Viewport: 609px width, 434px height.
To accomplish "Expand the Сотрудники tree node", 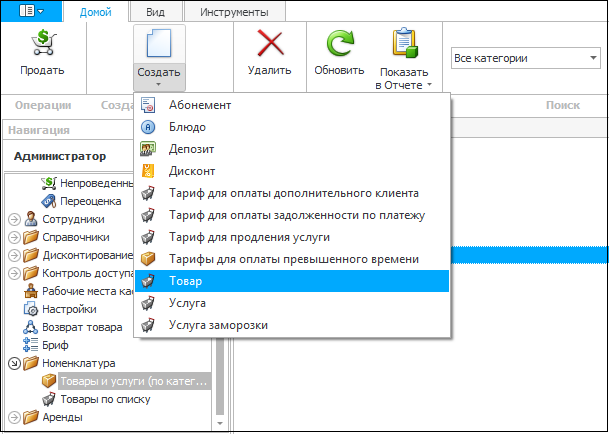I will tap(14, 220).
